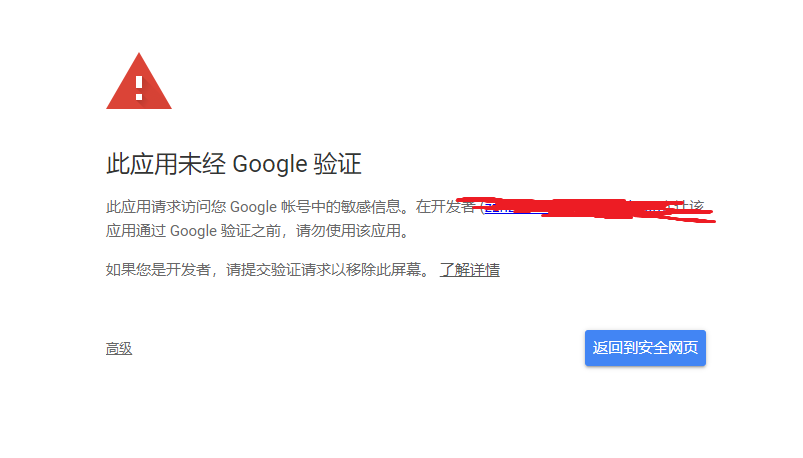Click the word Google in the heading
The width and height of the screenshot is (803, 458).
[270, 165]
